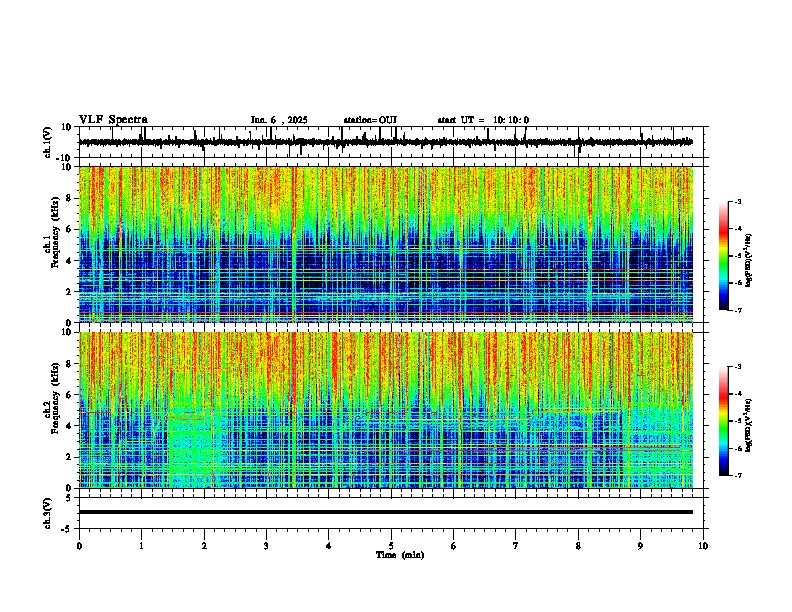Viewport: 792px width, 612px height.
Task: Click the thick black ch.3 trace line
Action: pyautogui.click(x=386, y=512)
